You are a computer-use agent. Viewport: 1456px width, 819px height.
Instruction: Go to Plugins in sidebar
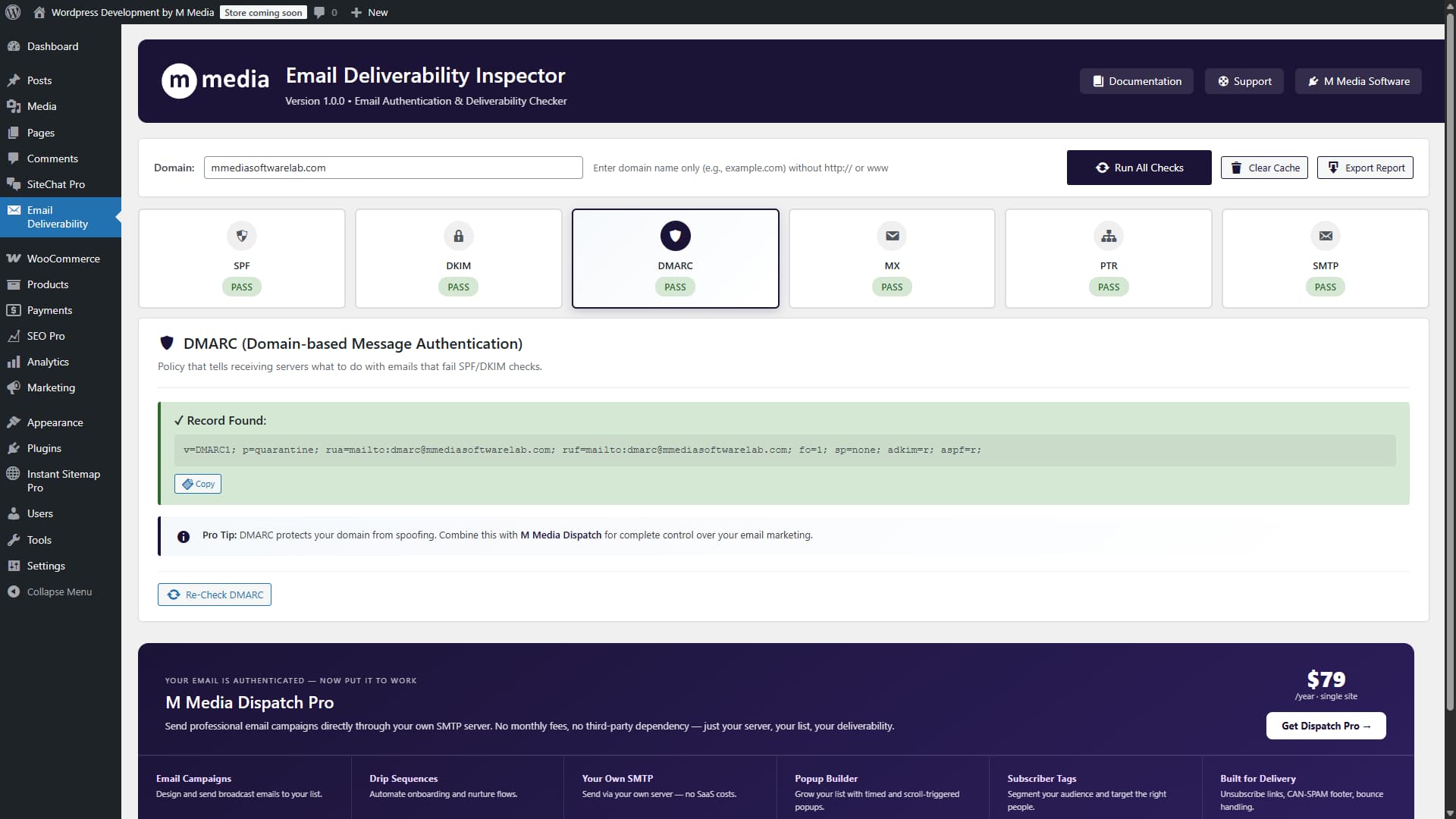click(44, 448)
